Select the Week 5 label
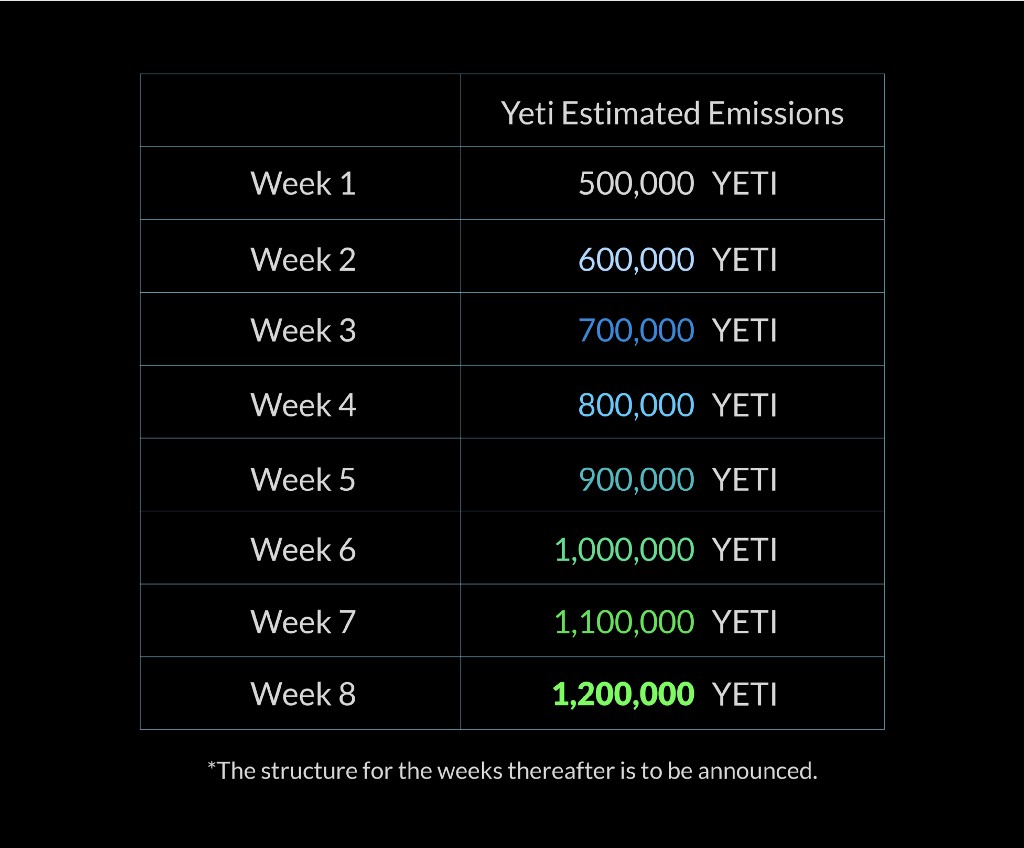Image resolution: width=1024 pixels, height=848 pixels. (x=303, y=480)
